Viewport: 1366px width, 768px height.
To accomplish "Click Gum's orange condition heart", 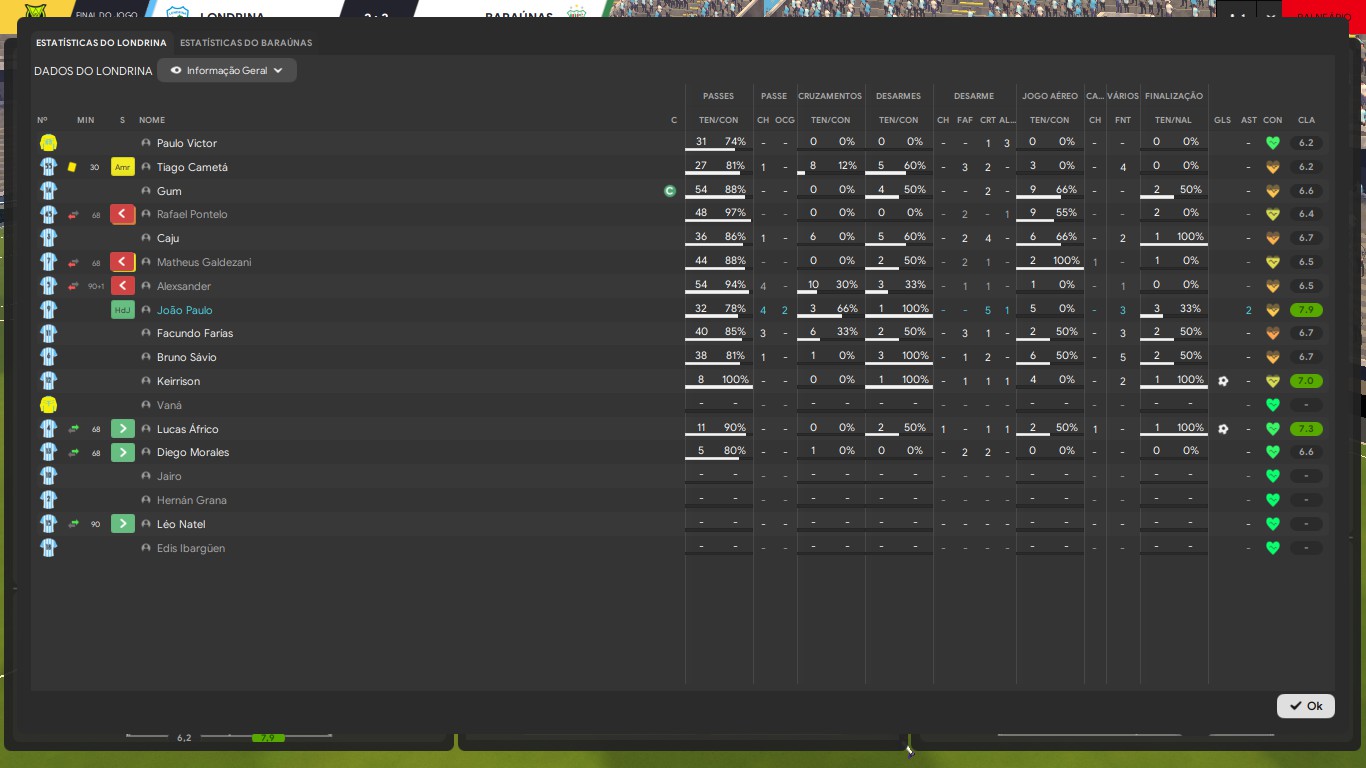I will [x=1273, y=191].
